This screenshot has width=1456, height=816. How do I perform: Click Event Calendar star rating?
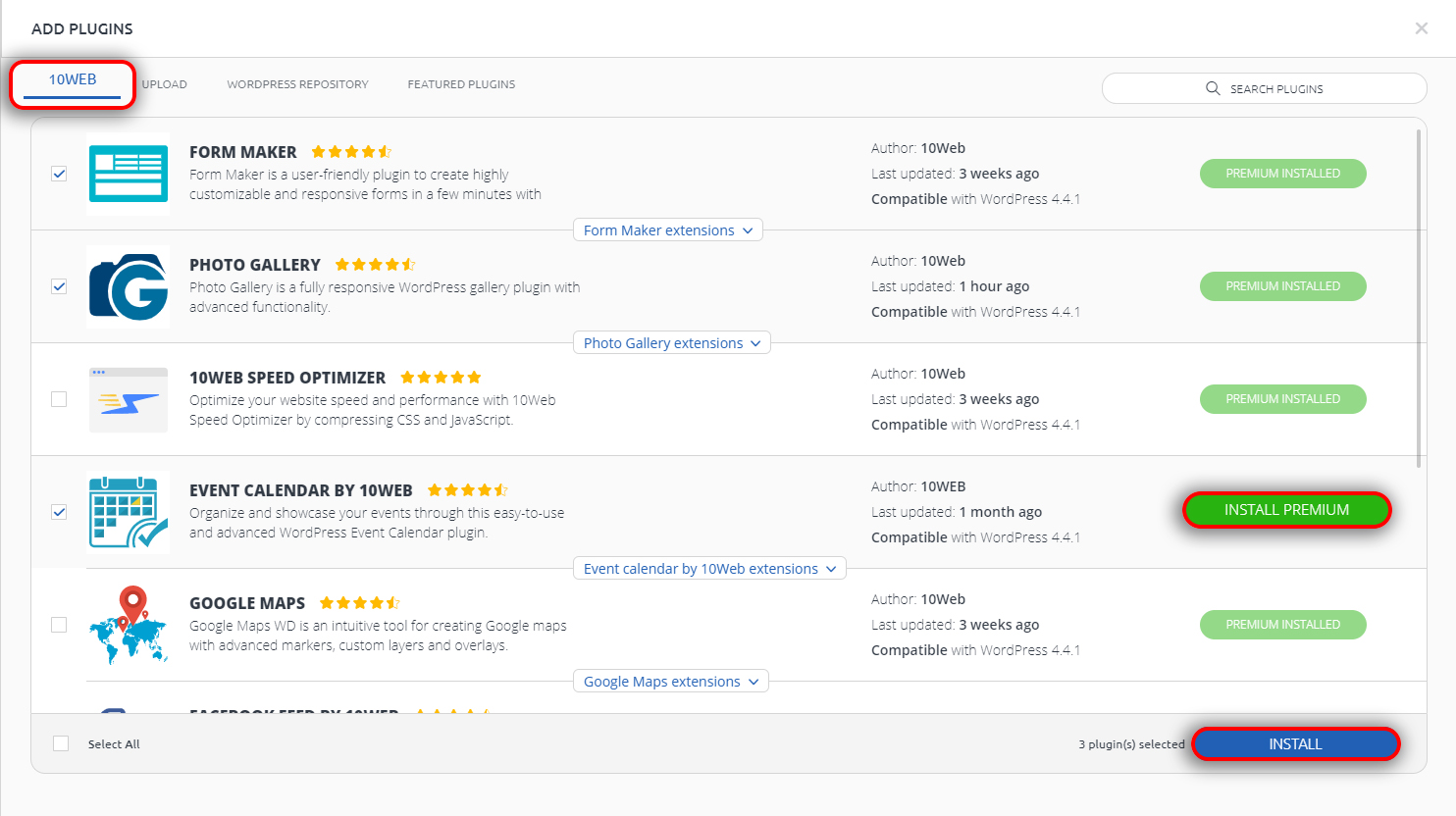click(x=467, y=490)
